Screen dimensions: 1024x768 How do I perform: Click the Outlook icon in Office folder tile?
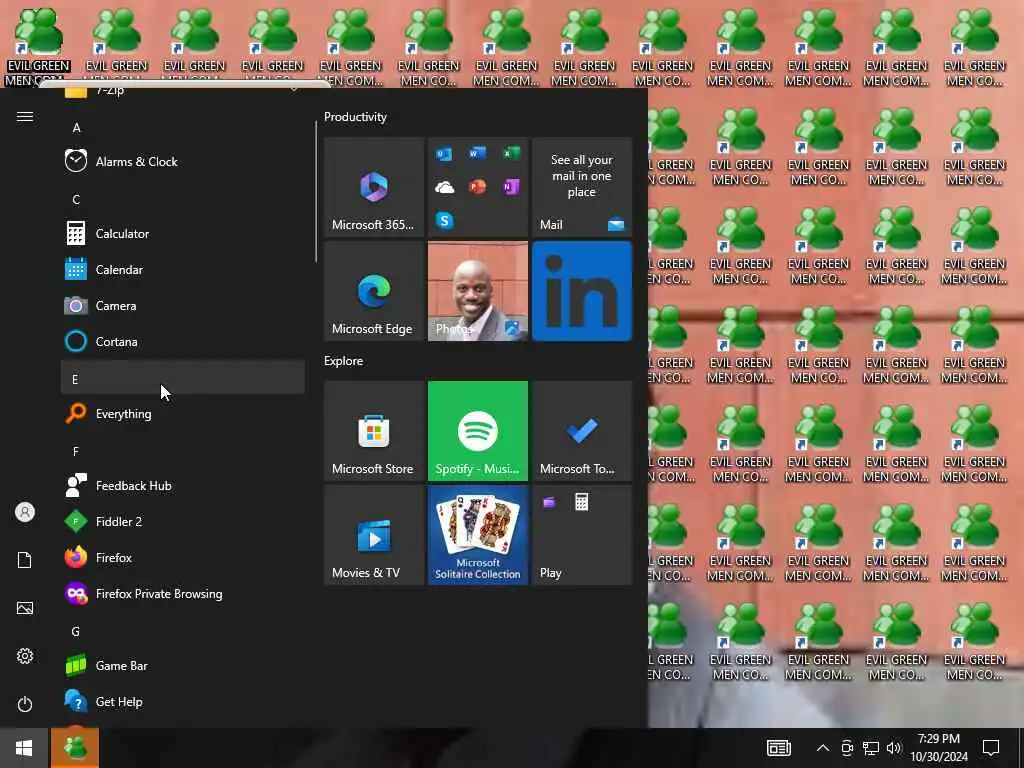[444, 153]
